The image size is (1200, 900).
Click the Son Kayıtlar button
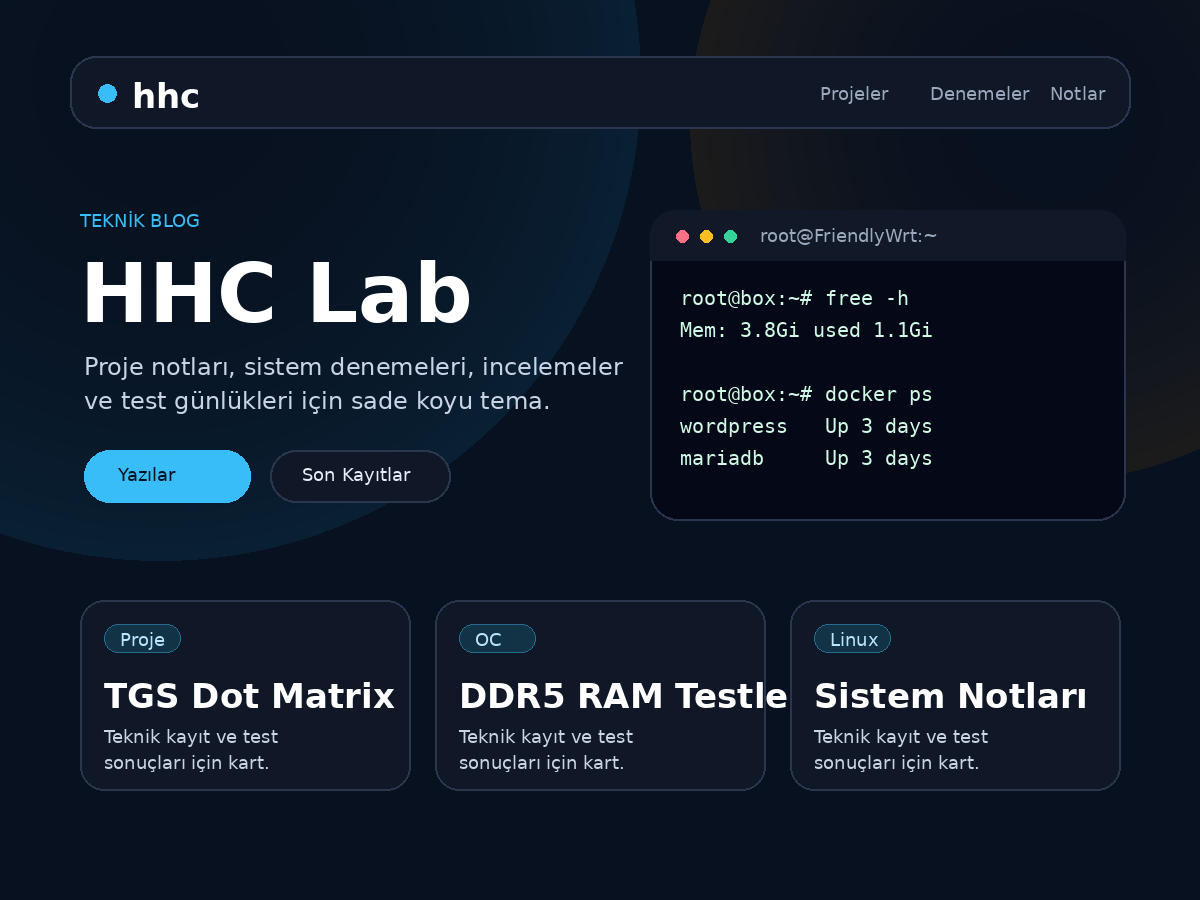pyautogui.click(x=360, y=476)
